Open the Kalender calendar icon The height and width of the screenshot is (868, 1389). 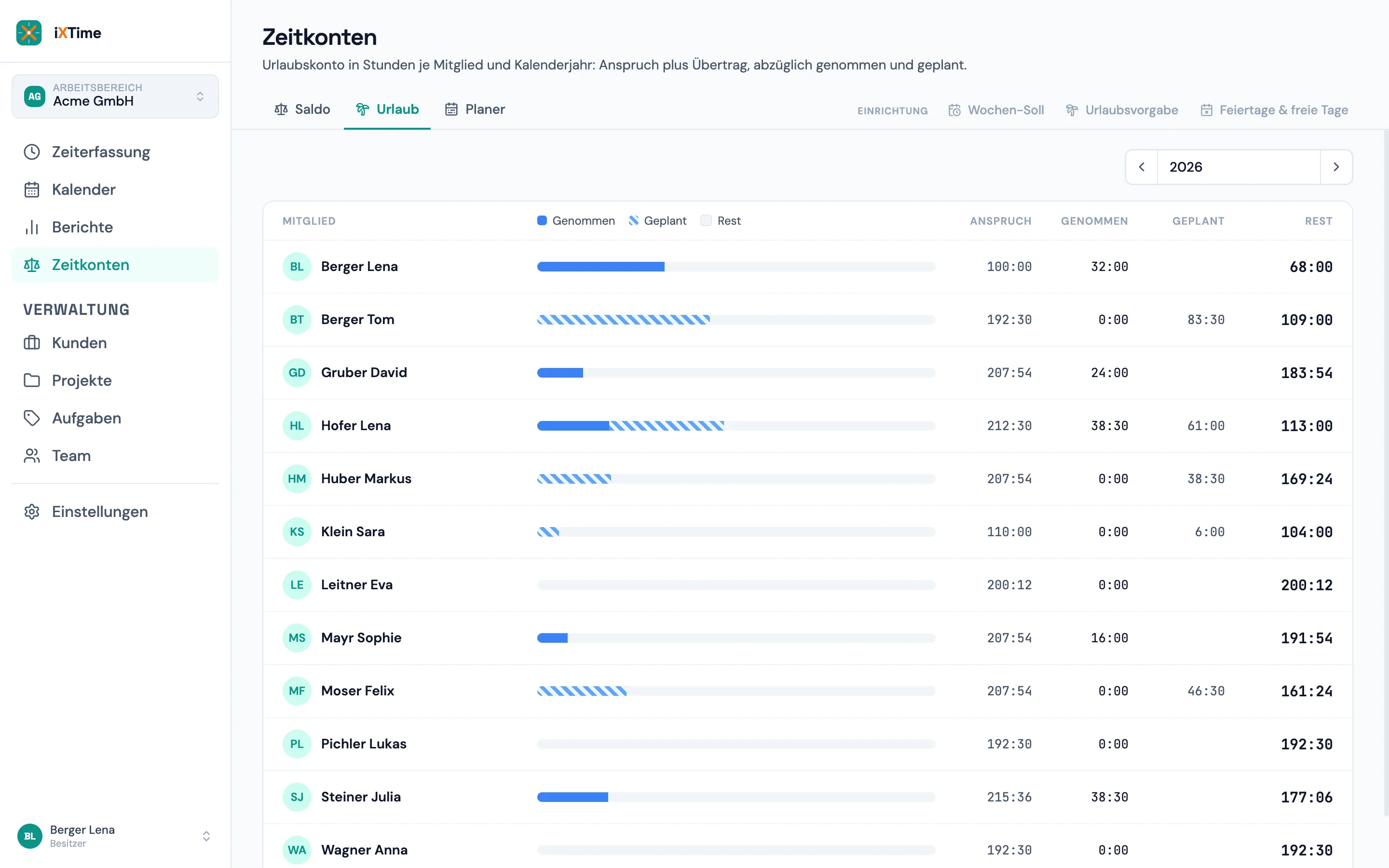click(31, 190)
